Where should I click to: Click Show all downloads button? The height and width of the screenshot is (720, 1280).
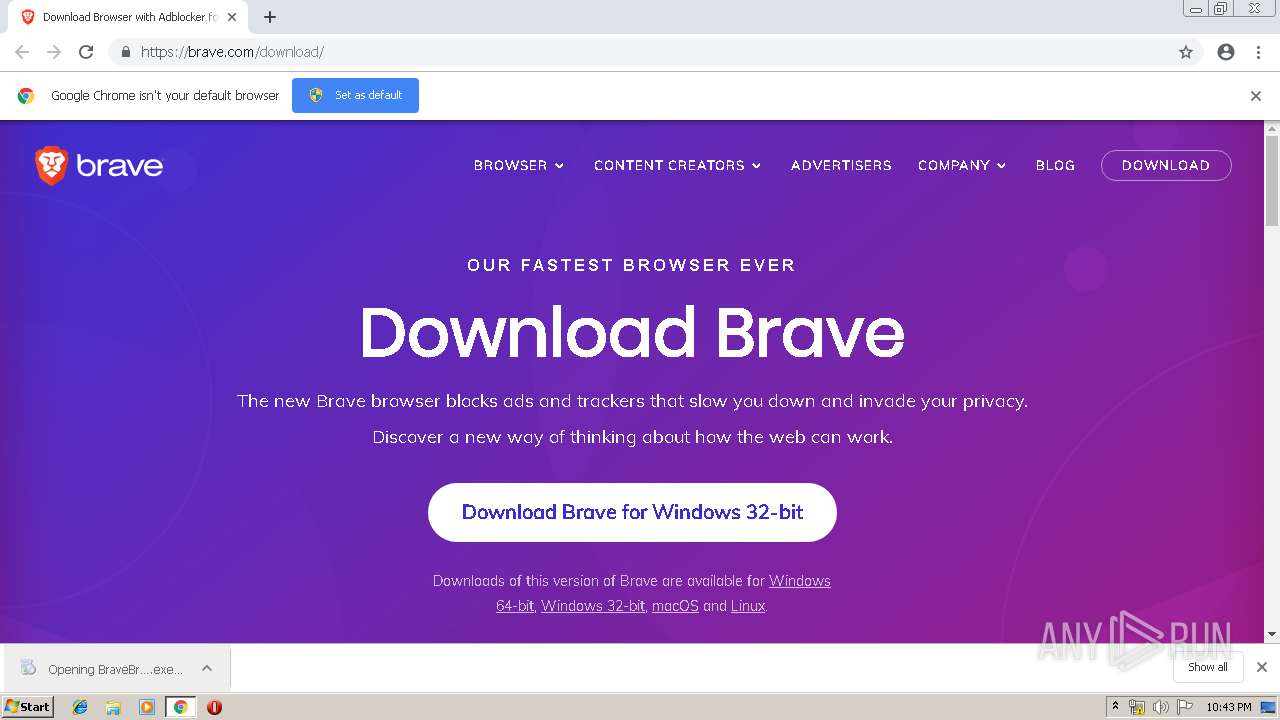(x=1208, y=667)
